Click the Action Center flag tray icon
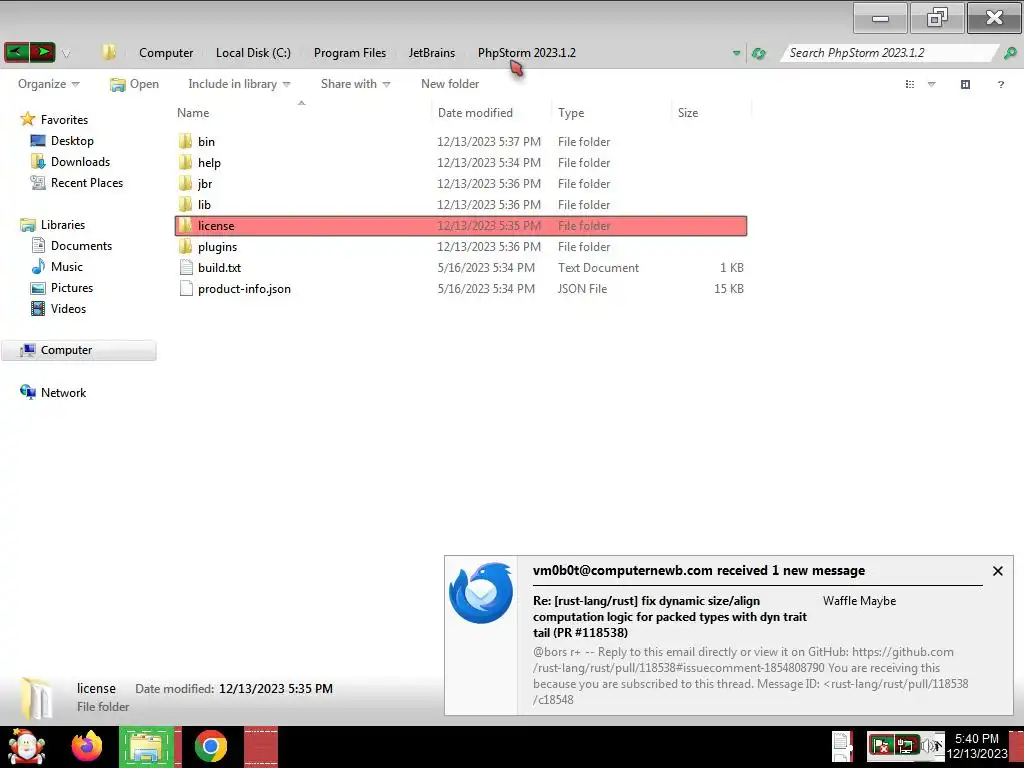The height and width of the screenshot is (768, 1024). pos(880,745)
